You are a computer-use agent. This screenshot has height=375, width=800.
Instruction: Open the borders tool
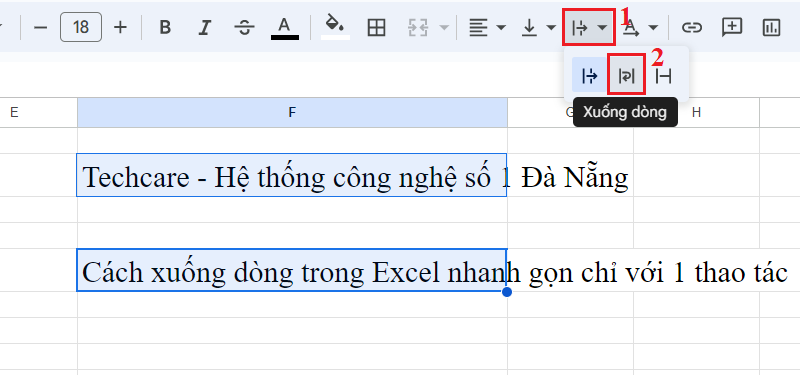pyautogui.click(x=377, y=28)
